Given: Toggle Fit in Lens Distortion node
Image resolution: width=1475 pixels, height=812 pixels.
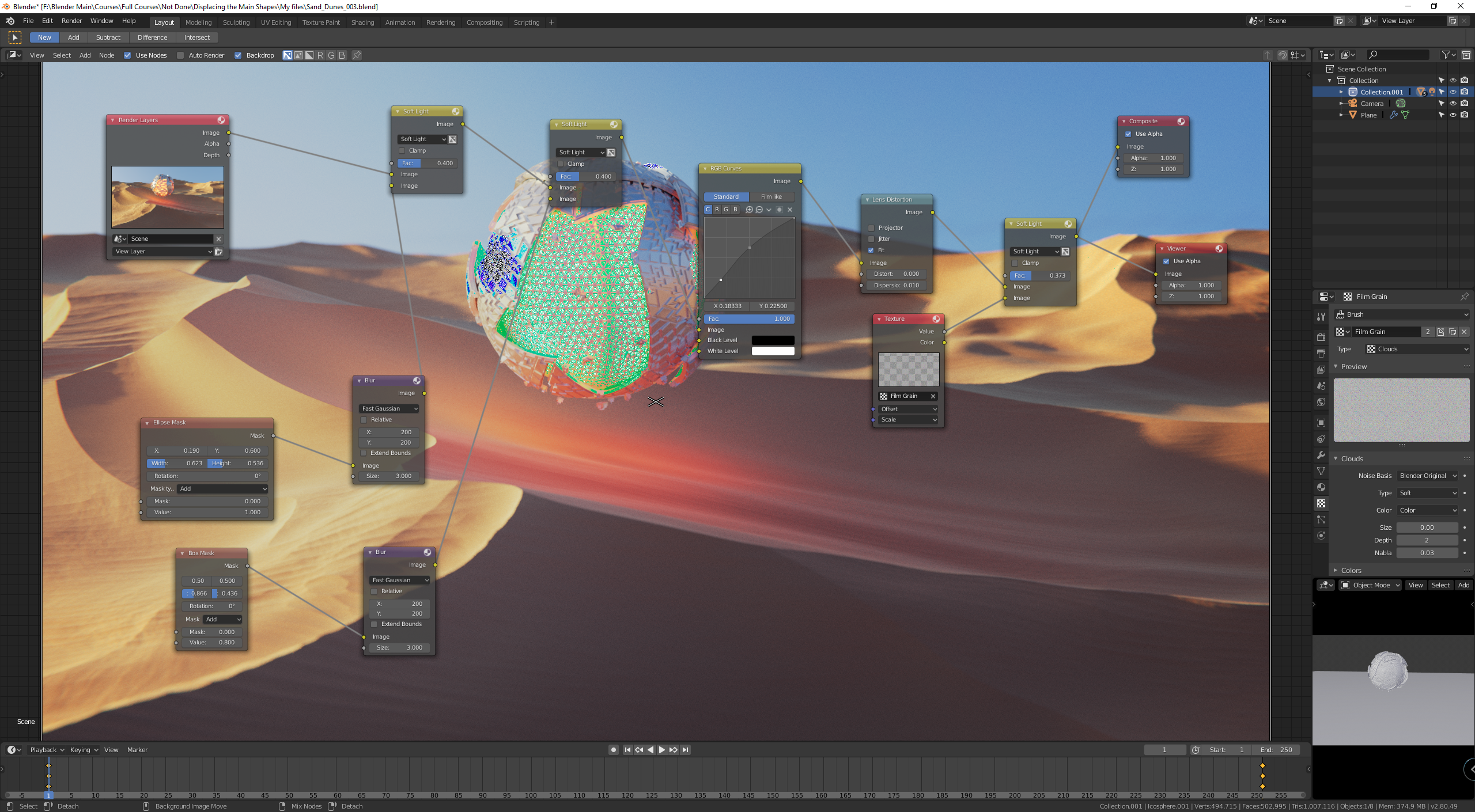Looking at the screenshot, I should (x=871, y=250).
